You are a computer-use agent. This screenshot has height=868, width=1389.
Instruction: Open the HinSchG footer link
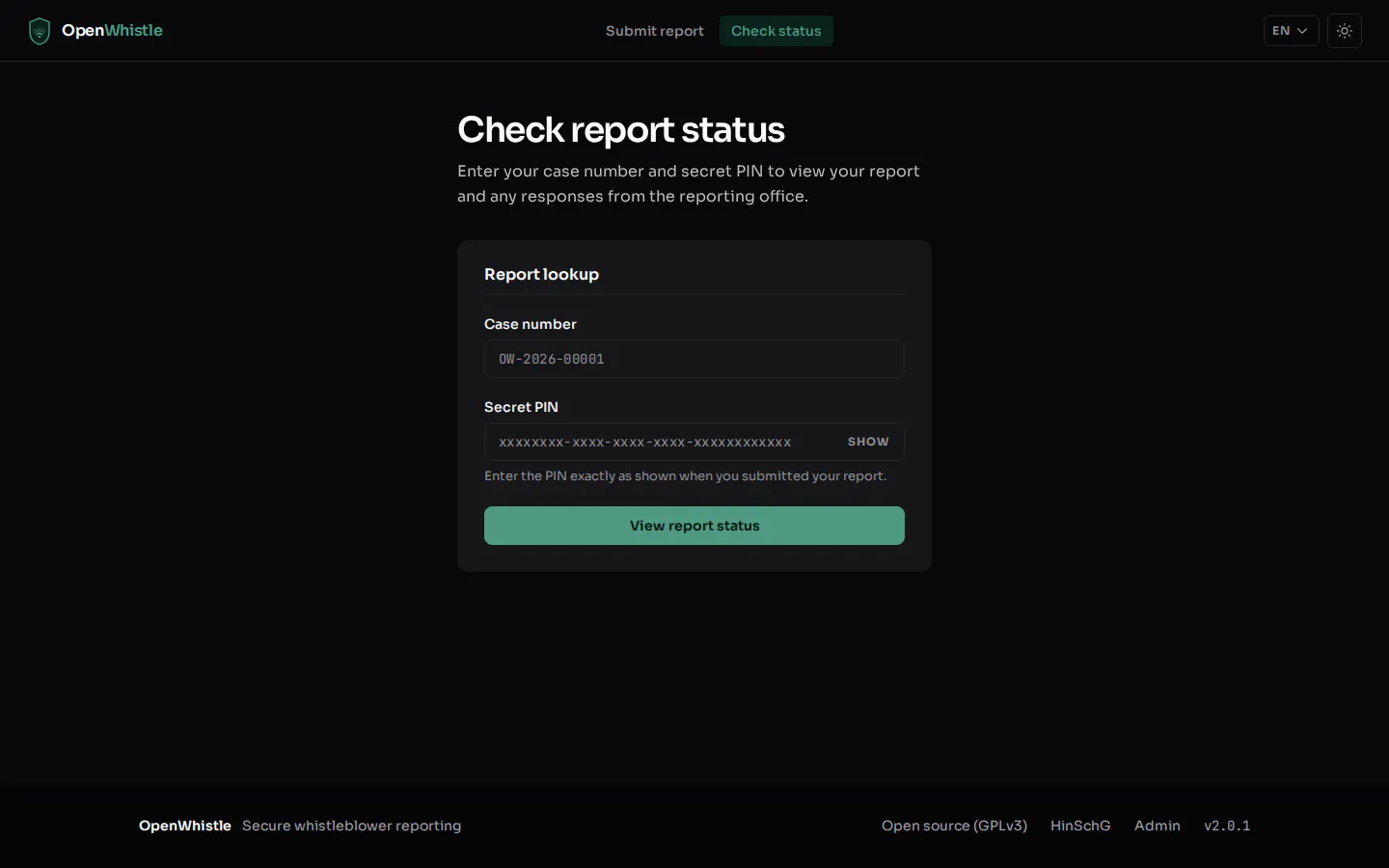click(1080, 826)
